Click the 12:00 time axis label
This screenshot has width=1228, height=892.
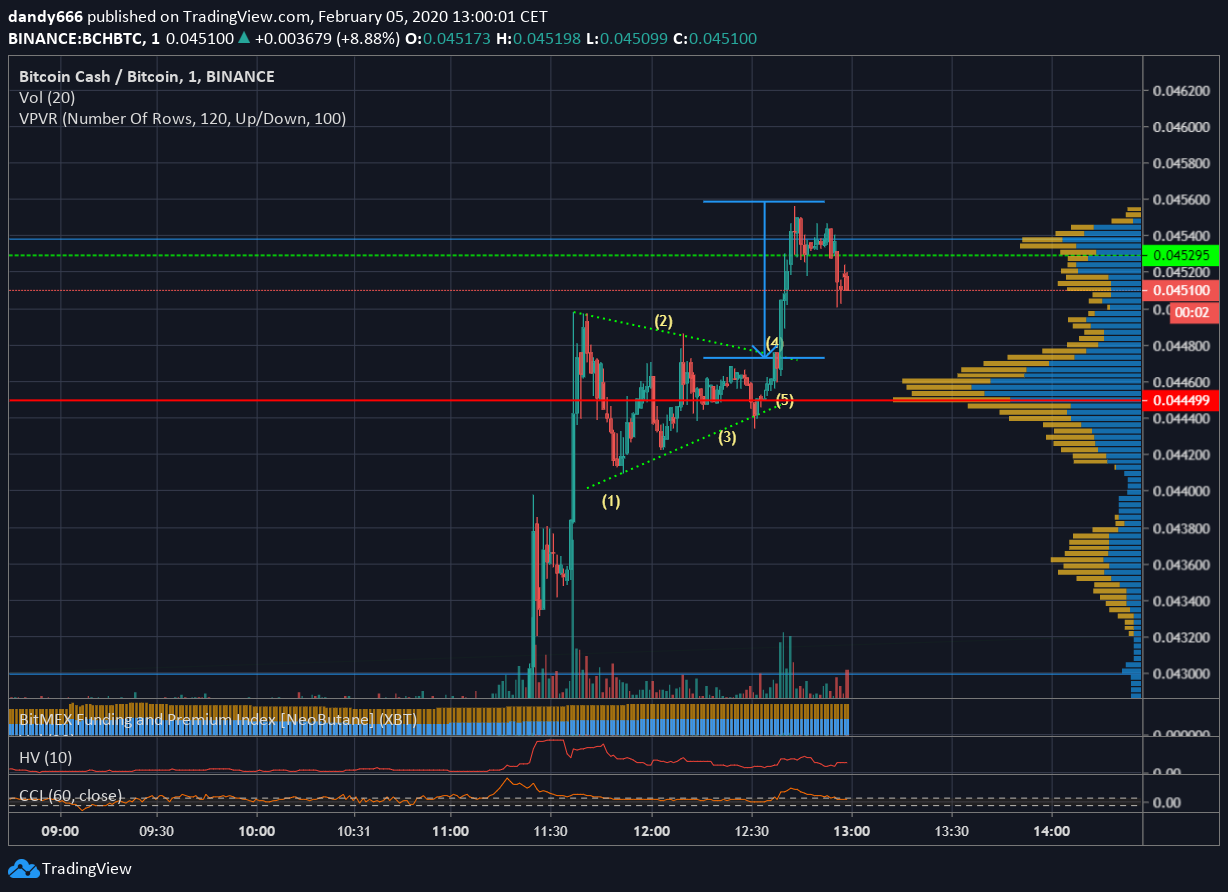click(x=652, y=831)
